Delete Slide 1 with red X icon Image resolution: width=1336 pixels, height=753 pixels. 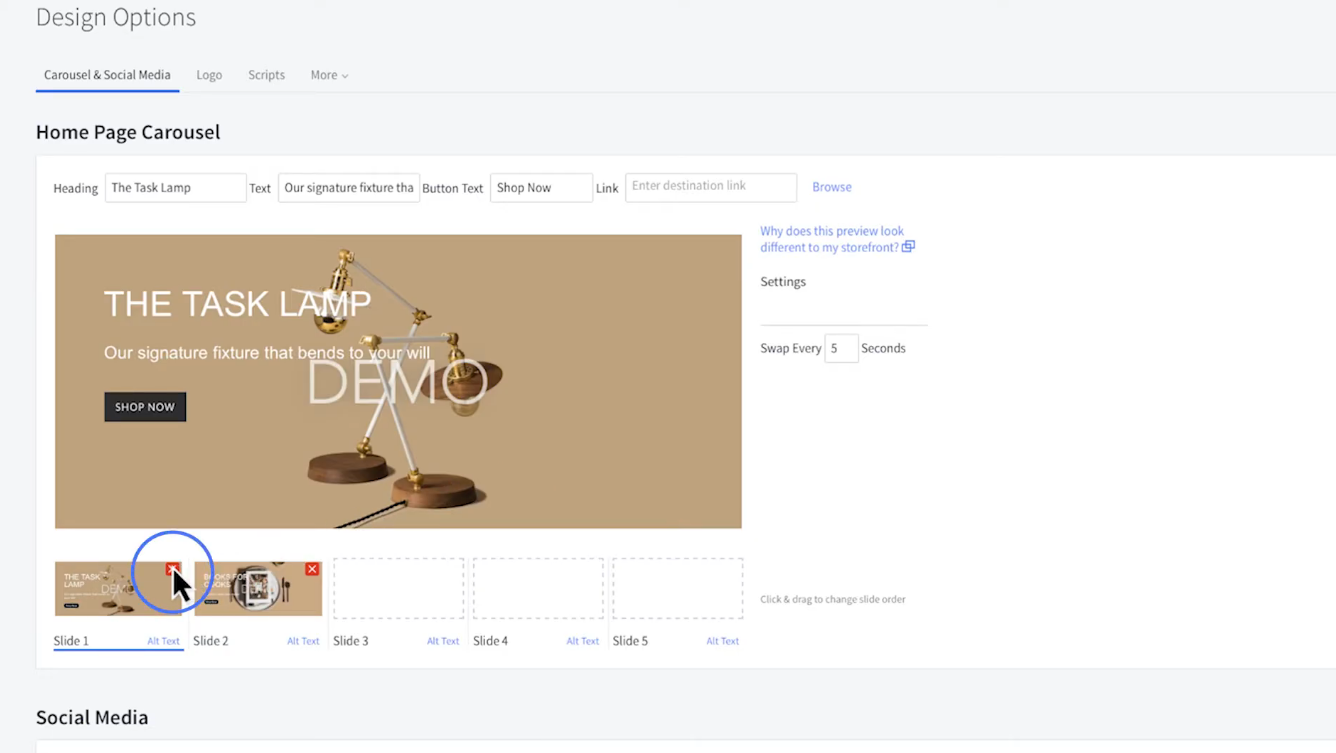click(173, 569)
